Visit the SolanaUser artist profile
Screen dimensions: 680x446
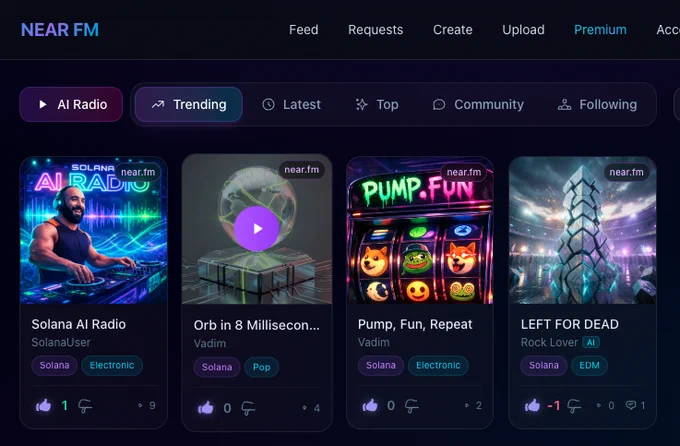tap(61, 342)
